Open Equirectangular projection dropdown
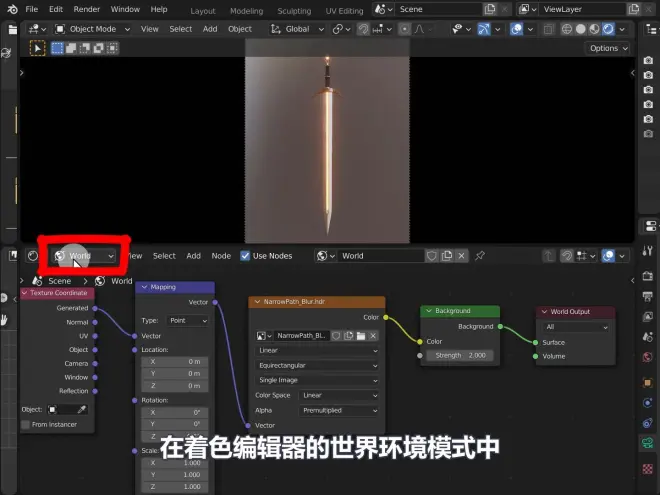660x495 pixels. coord(318,366)
